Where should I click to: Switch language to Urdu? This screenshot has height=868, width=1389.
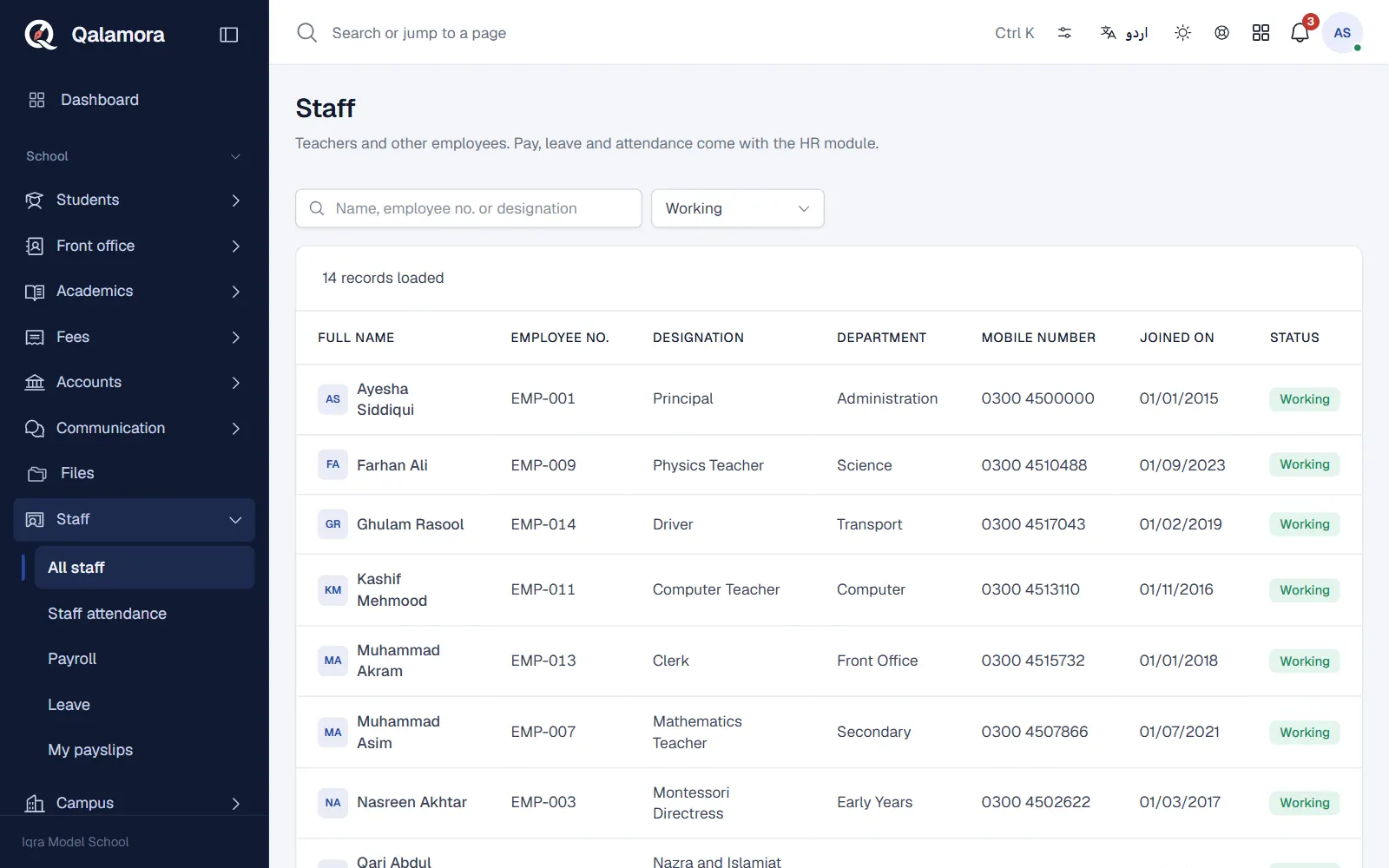[x=1124, y=33]
